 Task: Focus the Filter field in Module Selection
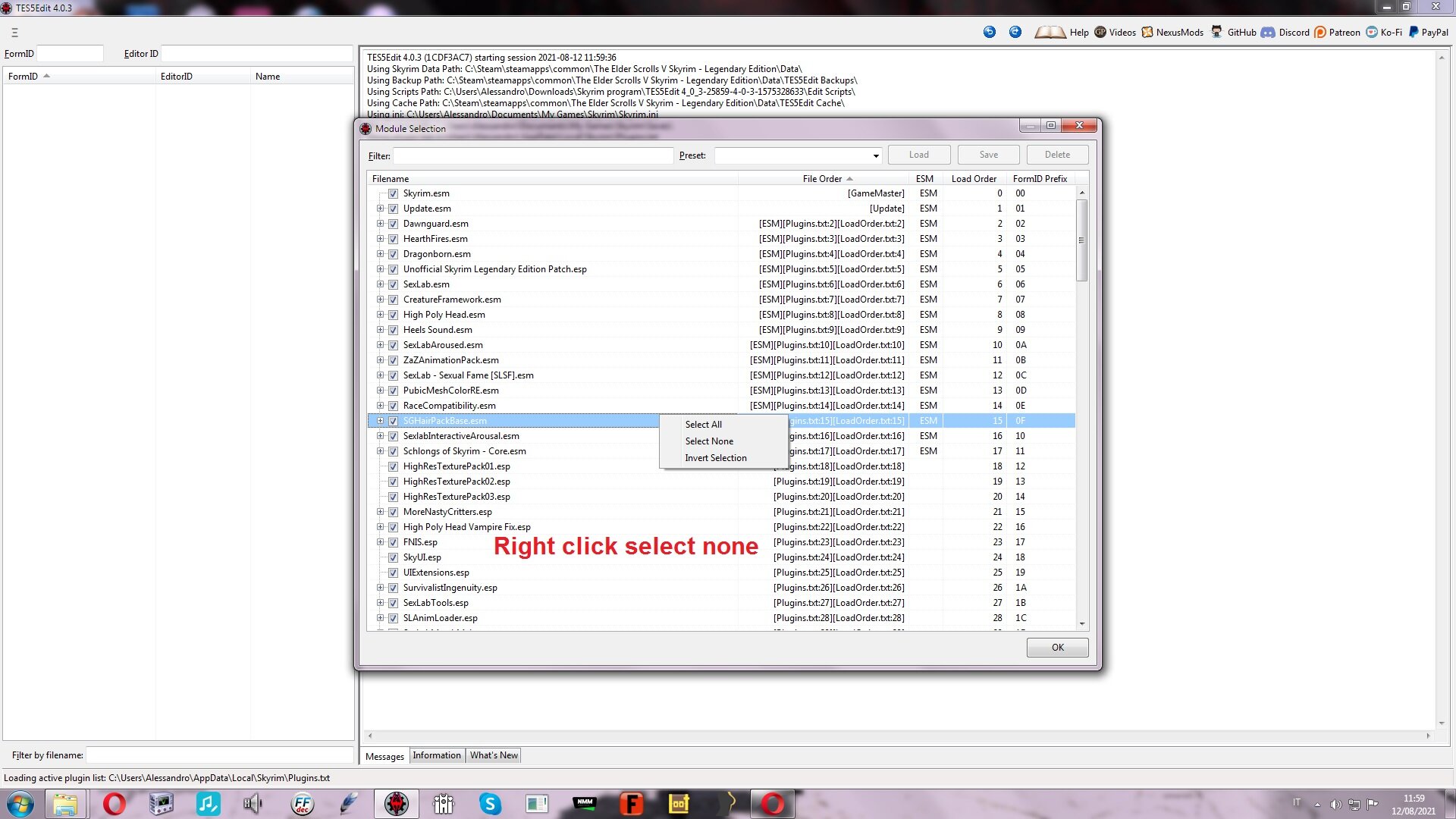[533, 155]
